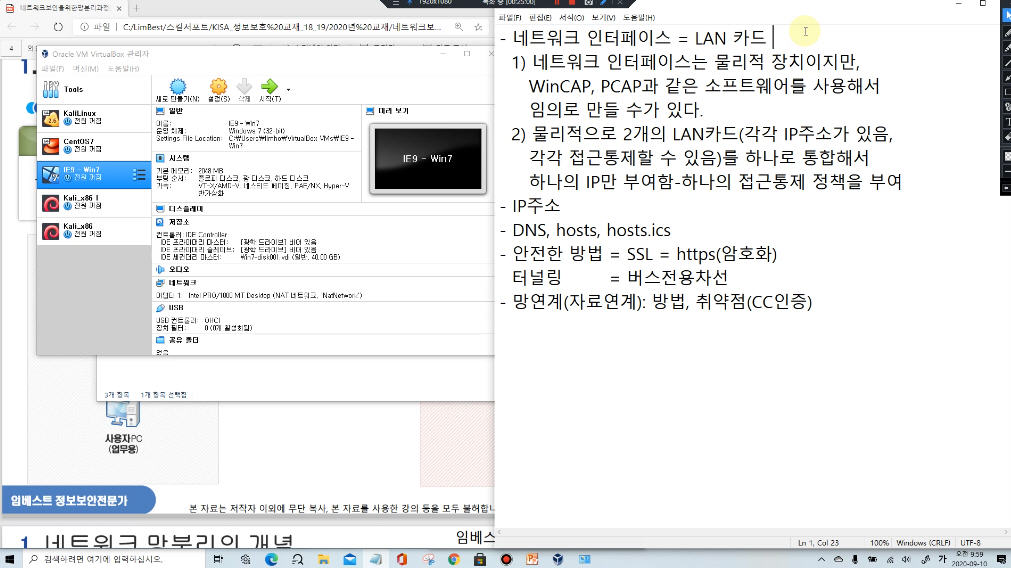Open Notepad 파일(F) menu
This screenshot has width=1011, height=568.
[x=509, y=18]
